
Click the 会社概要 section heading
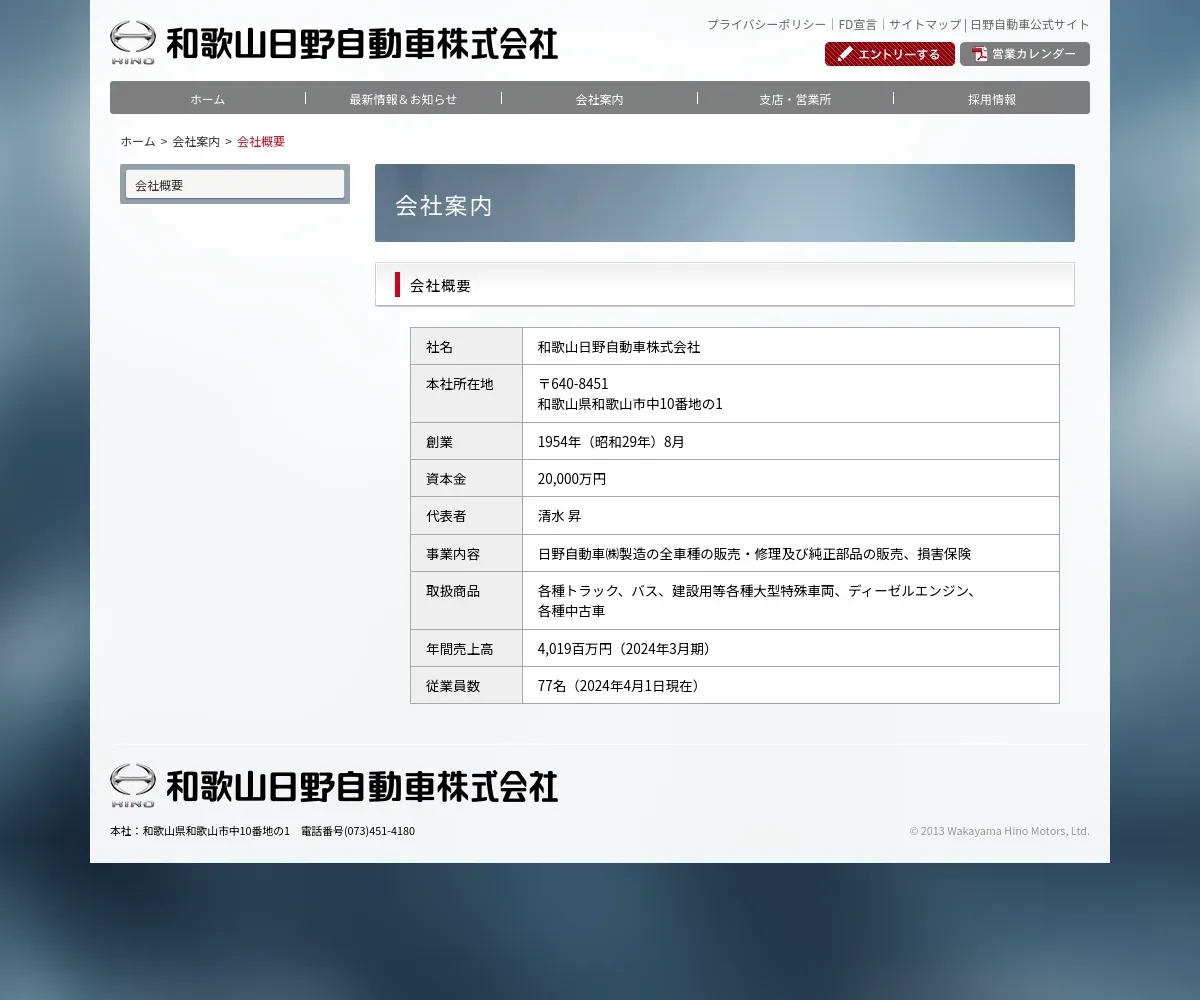[x=440, y=285]
